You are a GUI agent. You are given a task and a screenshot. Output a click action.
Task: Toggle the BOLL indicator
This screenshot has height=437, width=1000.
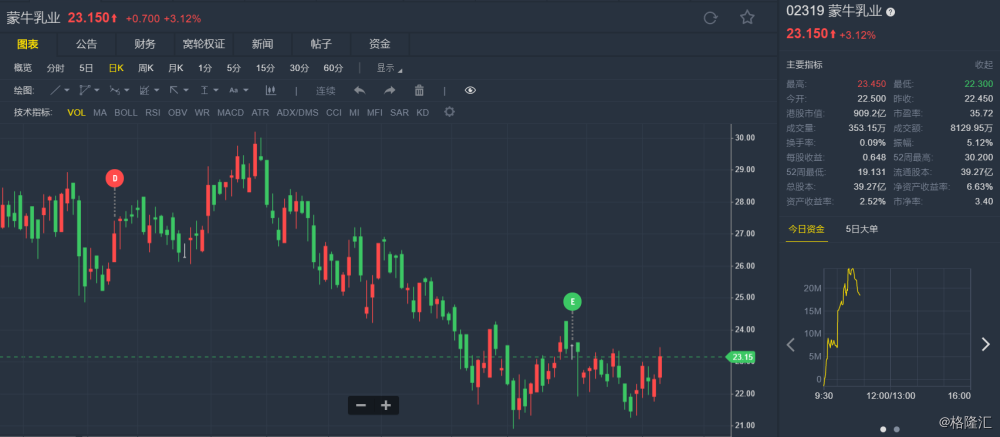coord(126,112)
